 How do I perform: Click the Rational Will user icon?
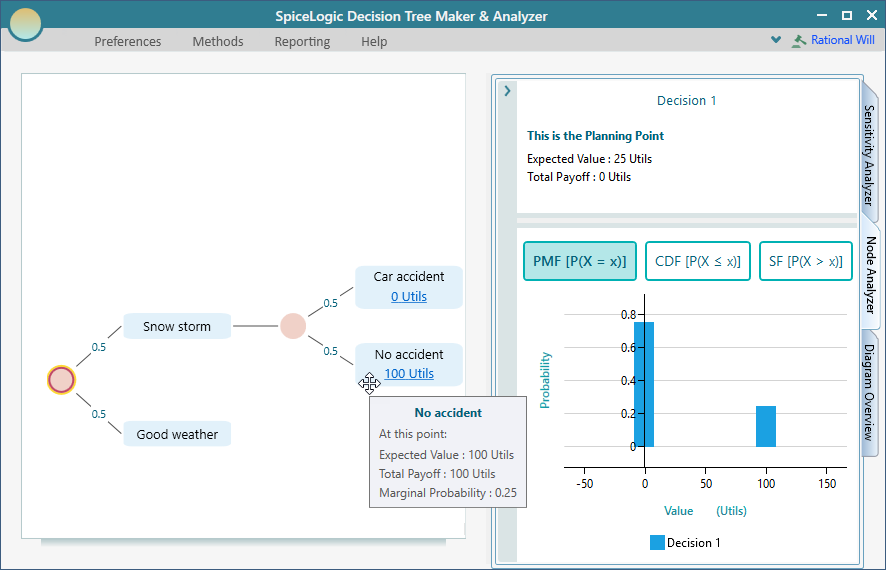[x=798, y=41]
